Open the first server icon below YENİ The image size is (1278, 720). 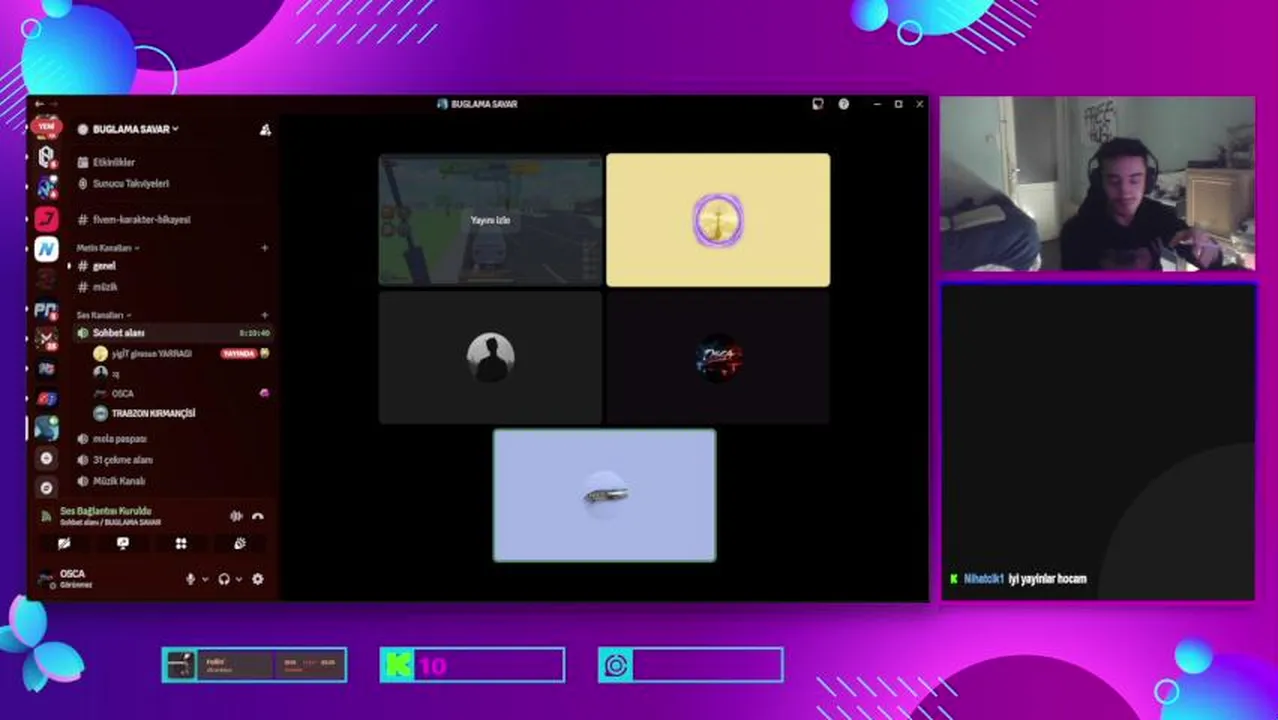click(x=46, y=157)
